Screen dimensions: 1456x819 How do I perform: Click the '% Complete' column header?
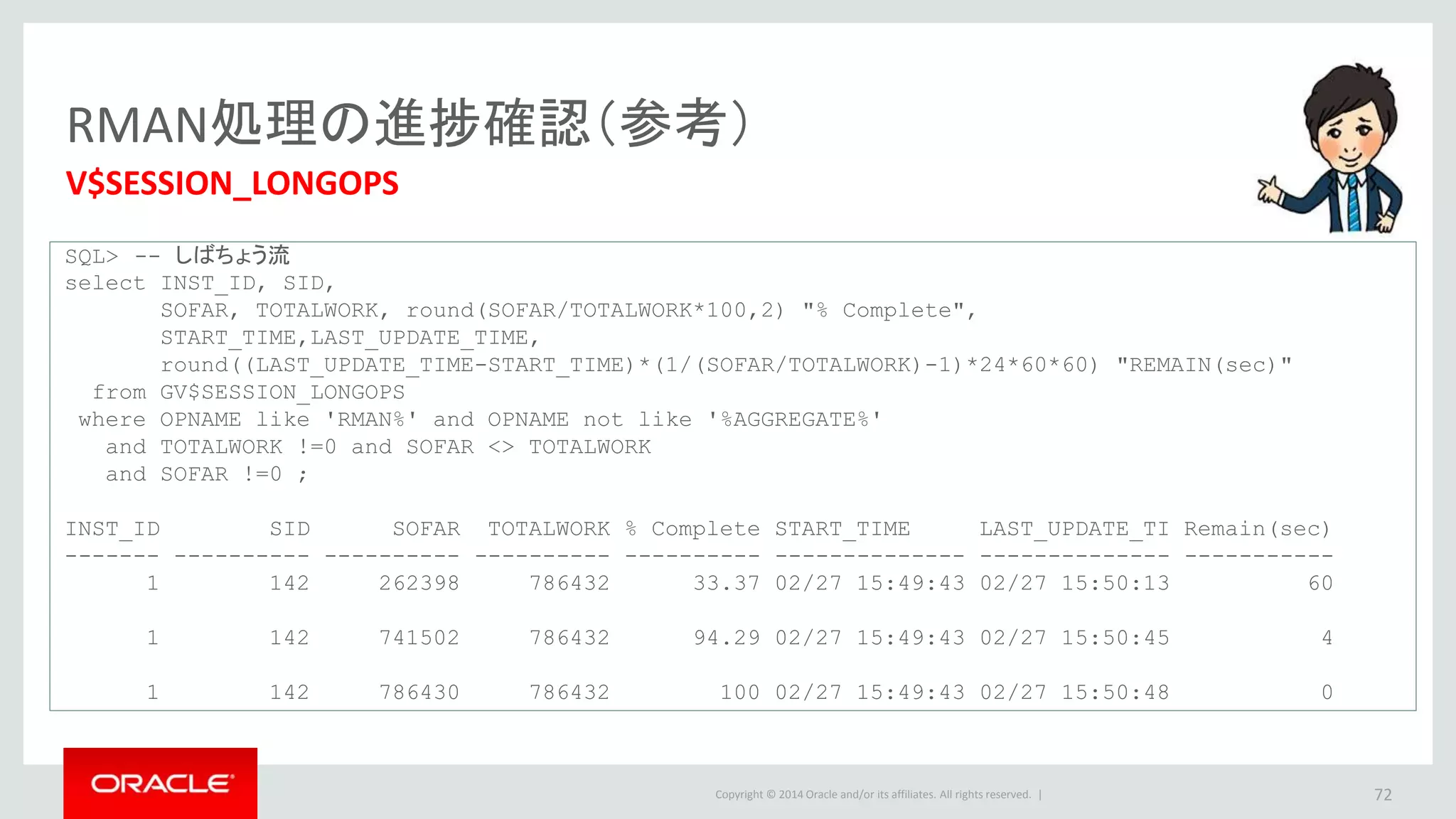point(692,529)
